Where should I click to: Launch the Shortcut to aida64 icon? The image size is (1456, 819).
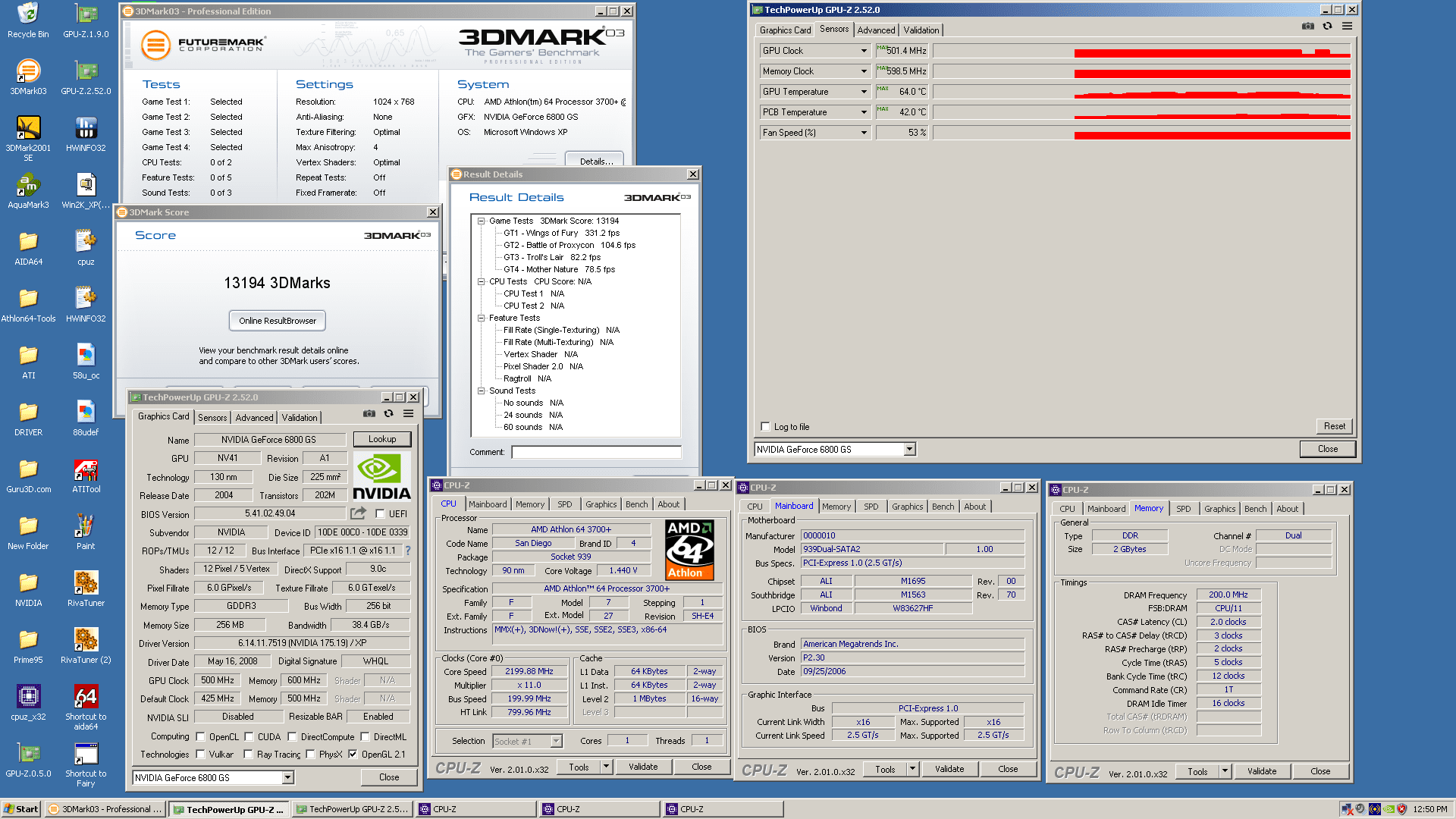tap(86, 707)
